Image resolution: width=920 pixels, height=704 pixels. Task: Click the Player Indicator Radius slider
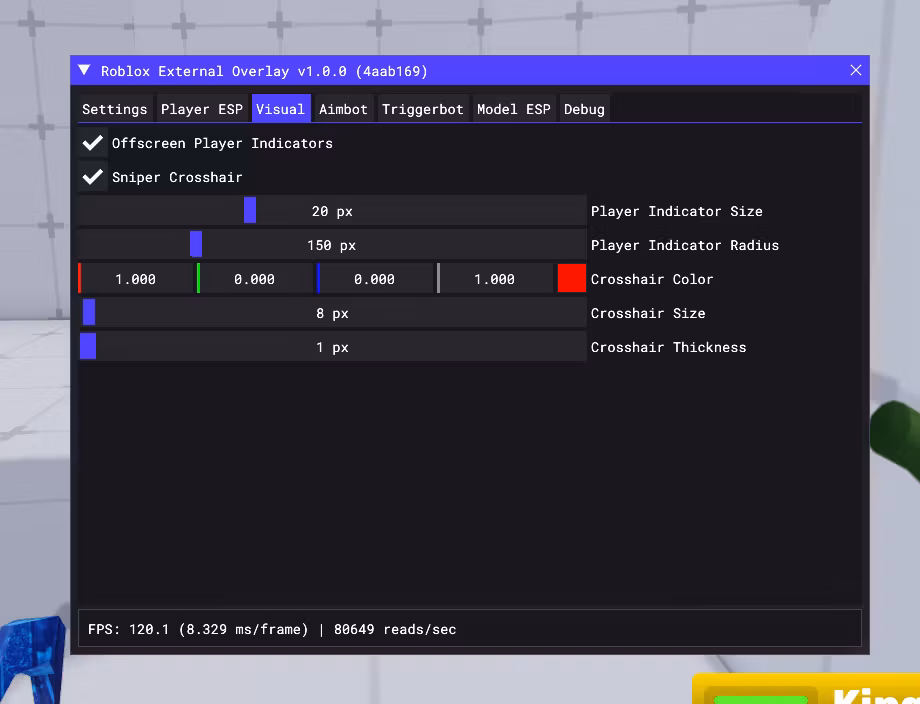[x=332, y=245]
